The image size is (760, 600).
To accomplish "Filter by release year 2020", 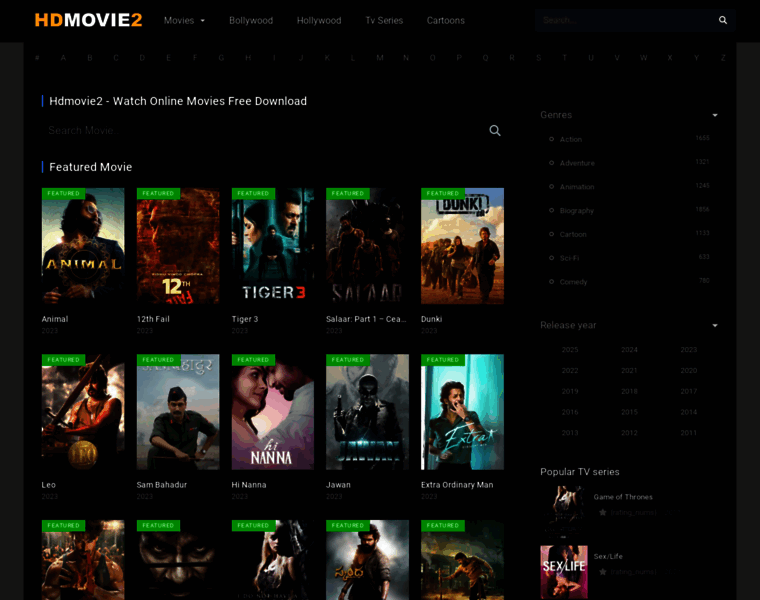I will pos(689,370).
